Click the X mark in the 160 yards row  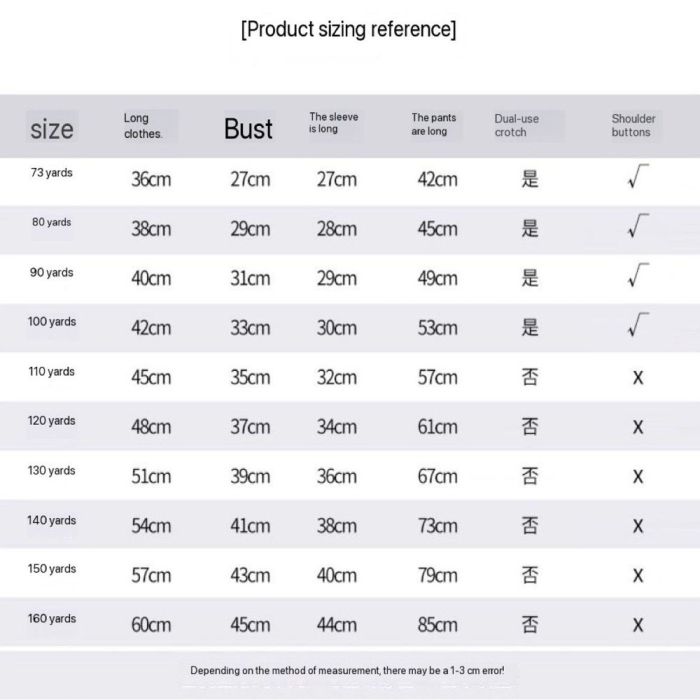638,625
